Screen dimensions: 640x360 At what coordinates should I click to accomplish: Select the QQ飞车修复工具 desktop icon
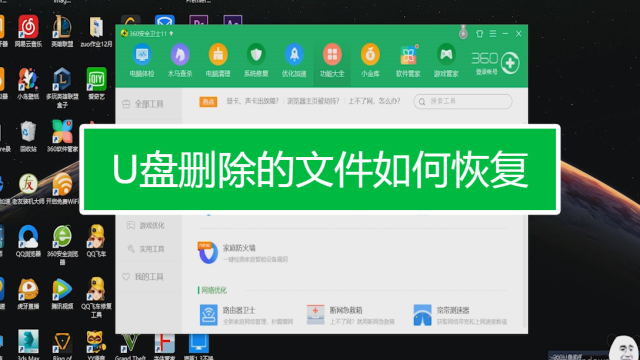(96, 297)
